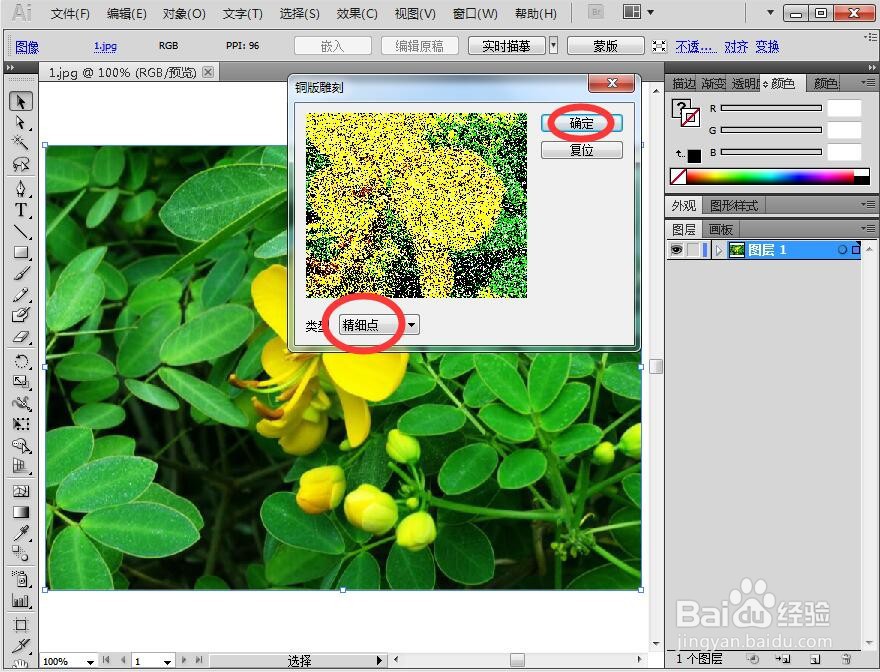Select the Rotate tool
The height and width of the screenshot is (672, 880).
[x=21, y=361]
